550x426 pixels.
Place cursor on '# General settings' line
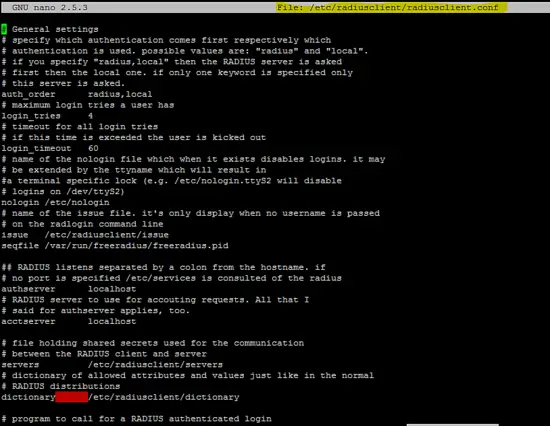click(50, 29)
